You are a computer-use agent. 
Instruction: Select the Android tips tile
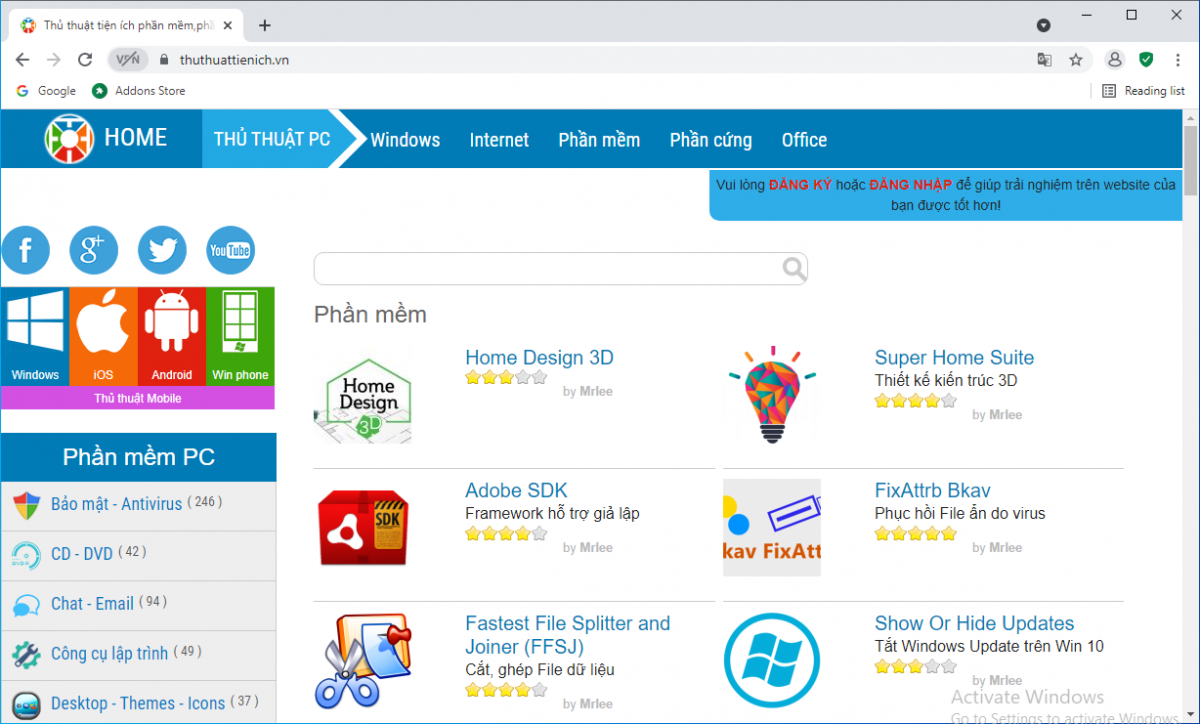tap(171, 335)
